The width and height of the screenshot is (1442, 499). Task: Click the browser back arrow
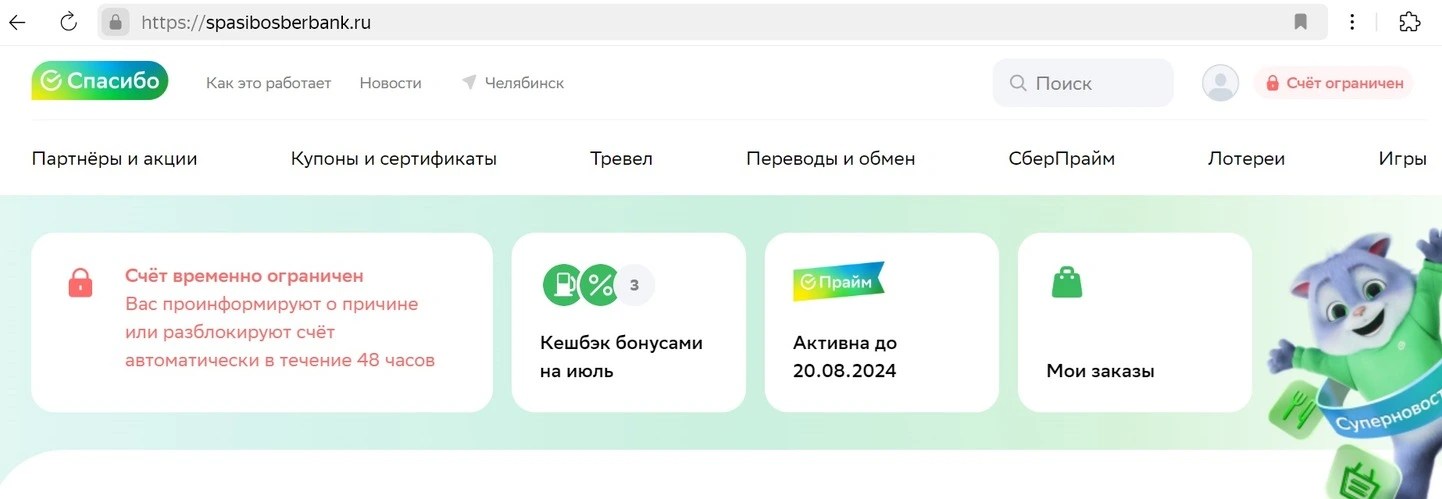(17, 22)
